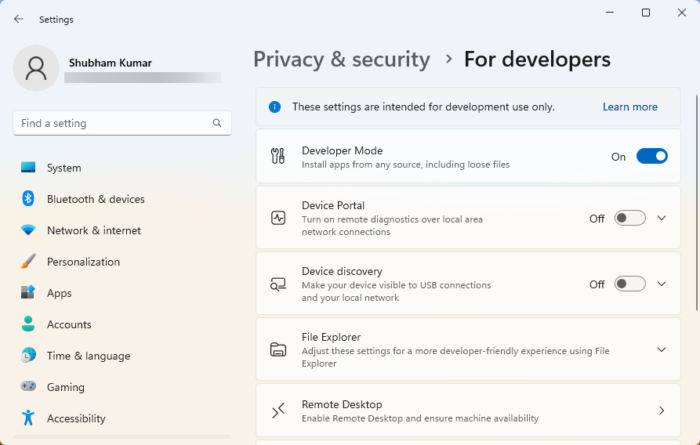The width and height of the screenshot is (700, 445).
Task: Click the Developer Mode tools icon
Action: (x=278, y=156)
